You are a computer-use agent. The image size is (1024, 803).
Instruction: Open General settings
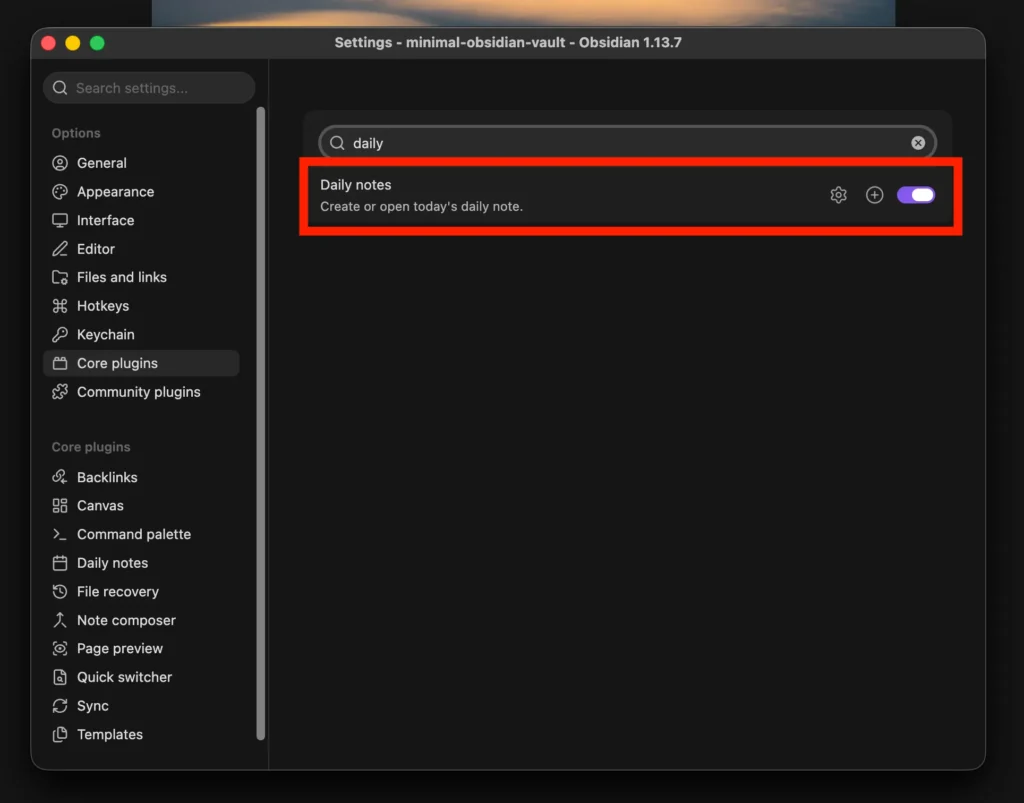pyautogui.click(x=141, y=163)
